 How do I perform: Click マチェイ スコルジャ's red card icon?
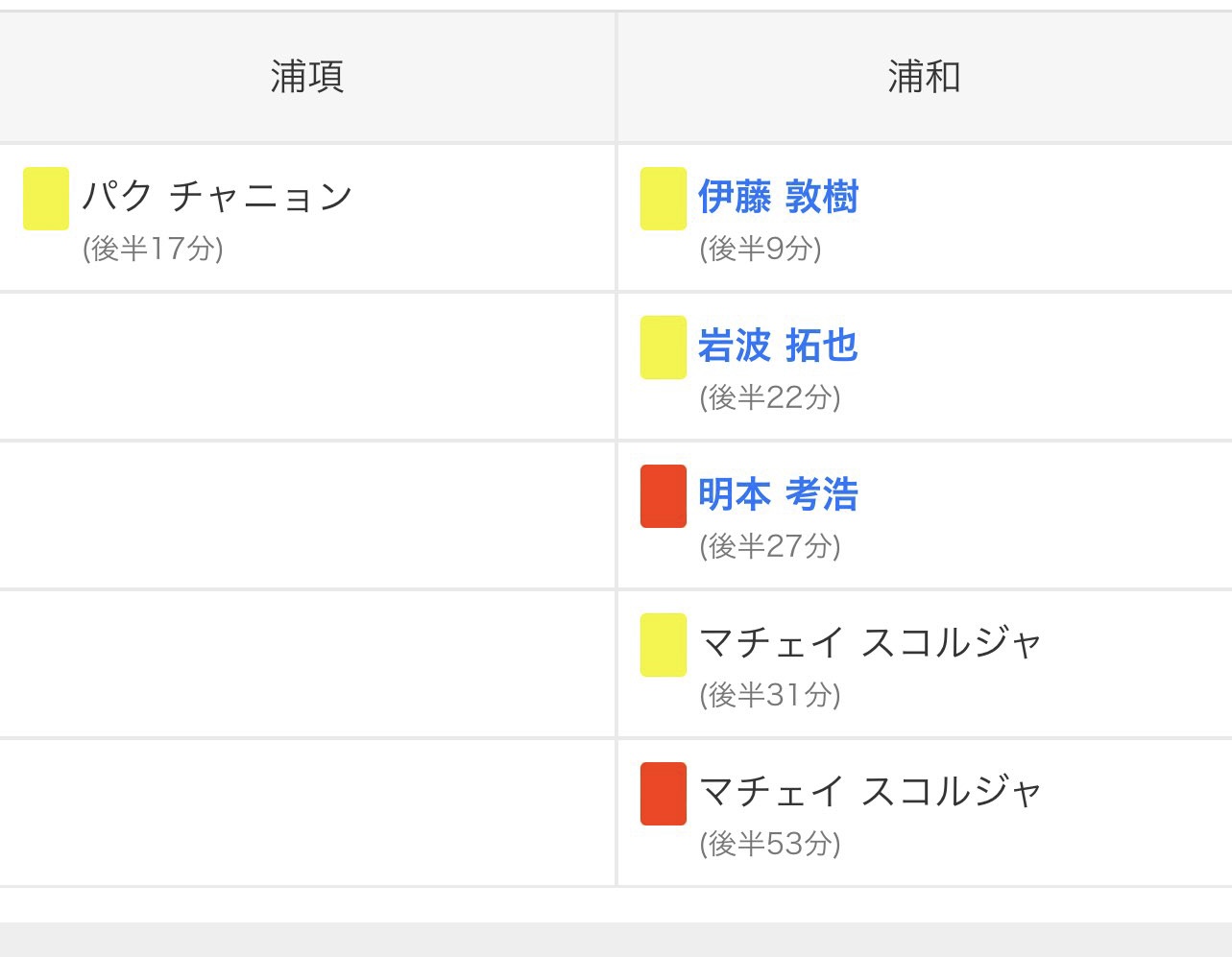pyautogui.click(x=664, y=794)
